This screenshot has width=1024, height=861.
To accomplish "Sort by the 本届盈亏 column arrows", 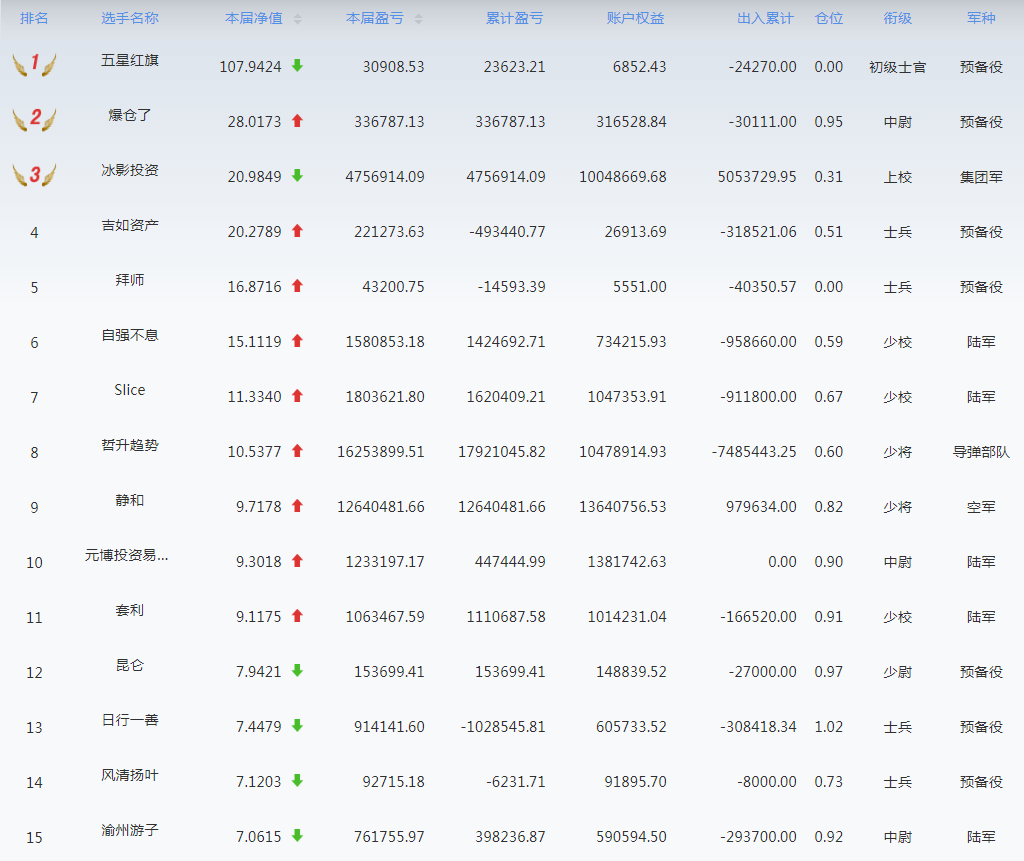I will 419,19.
